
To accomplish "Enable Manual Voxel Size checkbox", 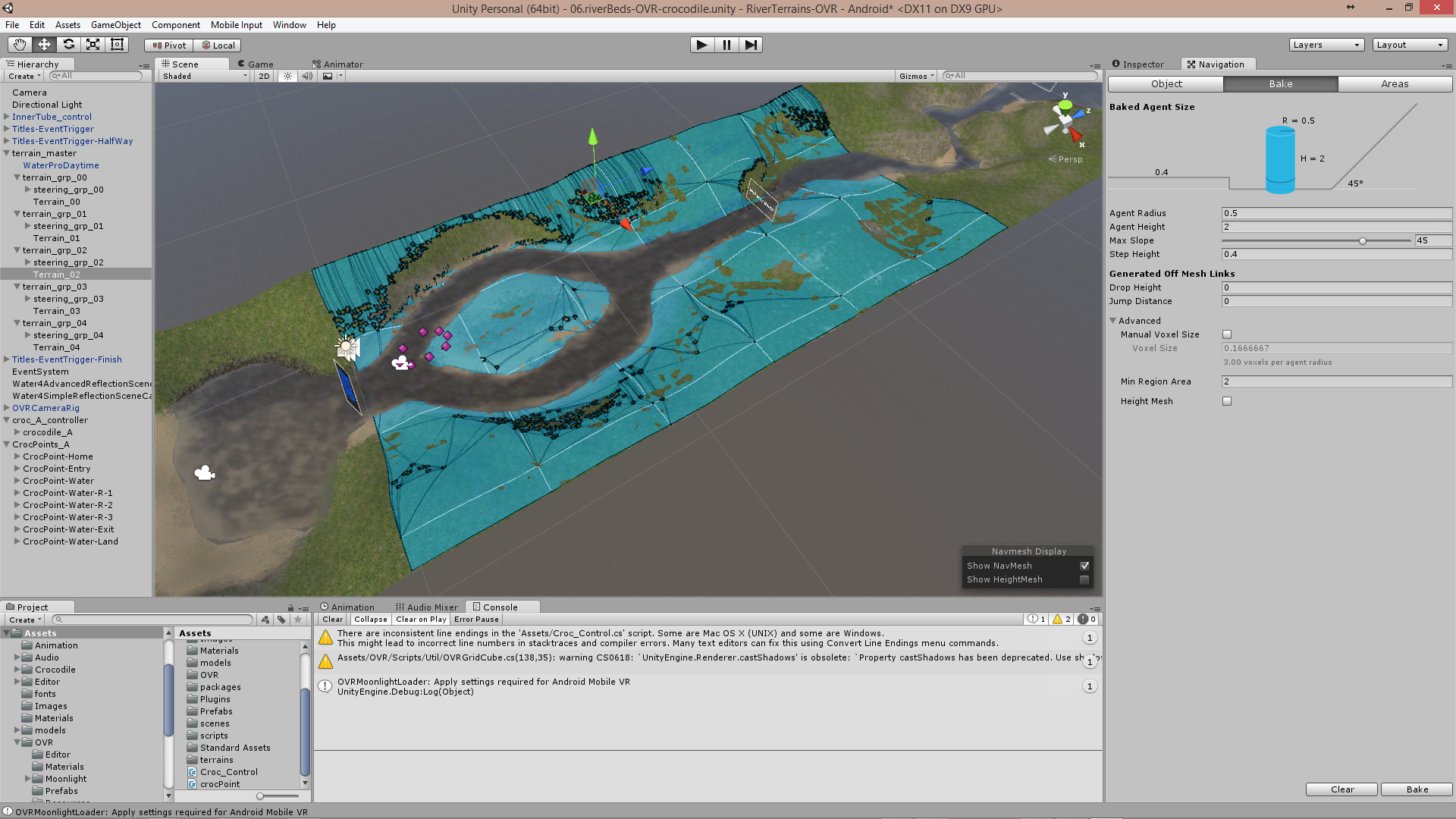I will (1226, 334).
